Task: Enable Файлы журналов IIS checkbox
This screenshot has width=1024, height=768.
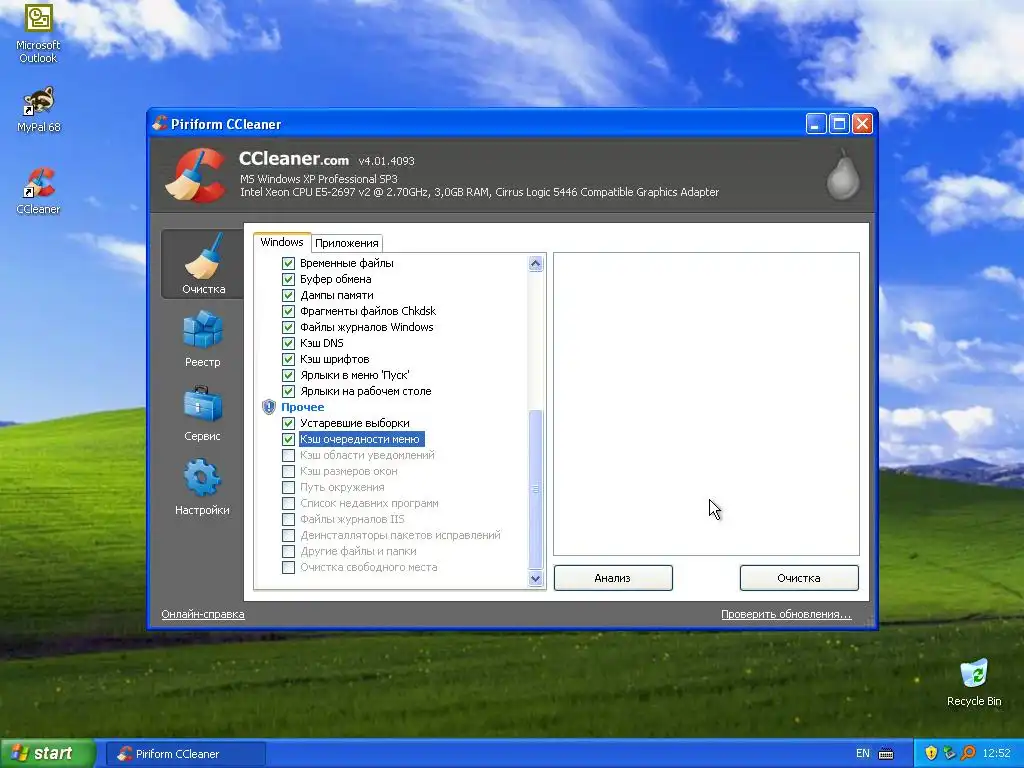Action: point(288,519)
